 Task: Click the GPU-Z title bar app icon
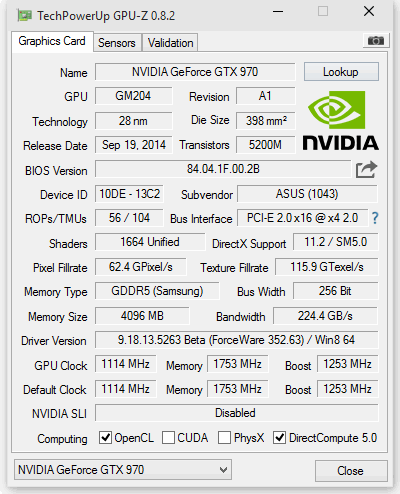(x=25, y=15)
